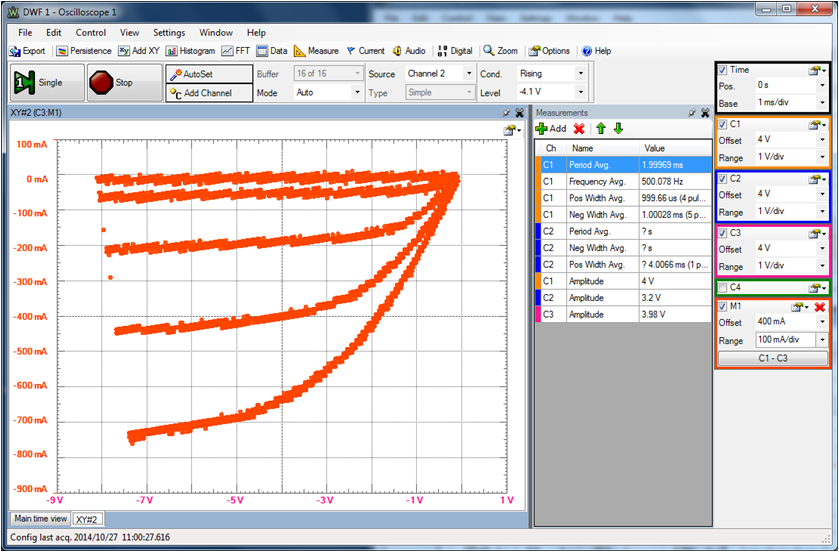Toggle the M1 channel checkbox
The image size is (839, 552).
(x=723, y=307)
